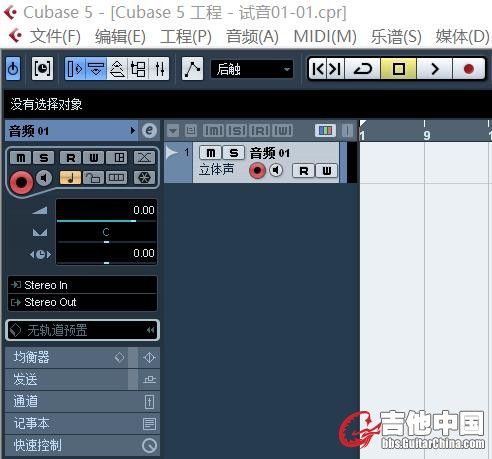Image resolution: width=492 pixels, height=459 pixels.
Task: Open the 无轨道预置 track preset field
Action: [82, 330]
